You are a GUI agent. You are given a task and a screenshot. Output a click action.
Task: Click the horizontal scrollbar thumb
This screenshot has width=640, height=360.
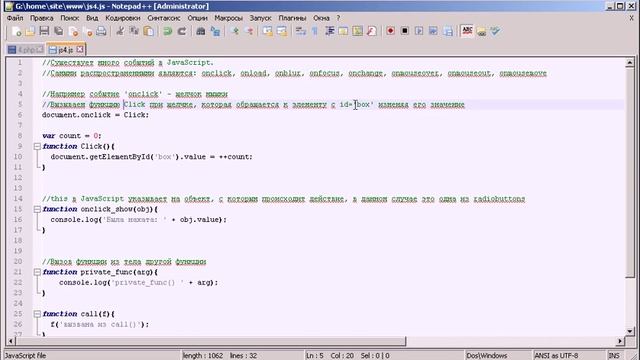point(211,341)
